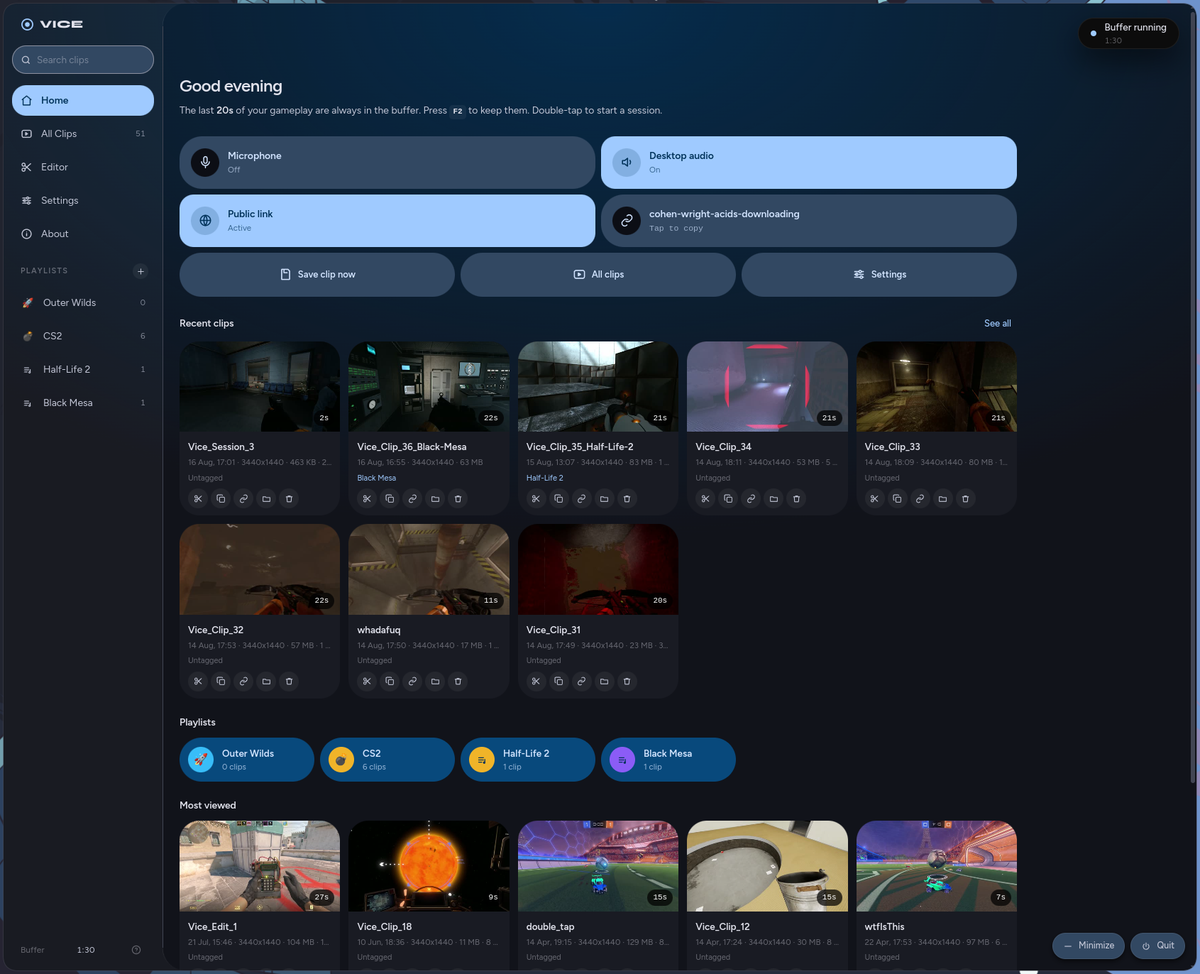Open Outer Wilds playlist chip

(x=247, y=760)
